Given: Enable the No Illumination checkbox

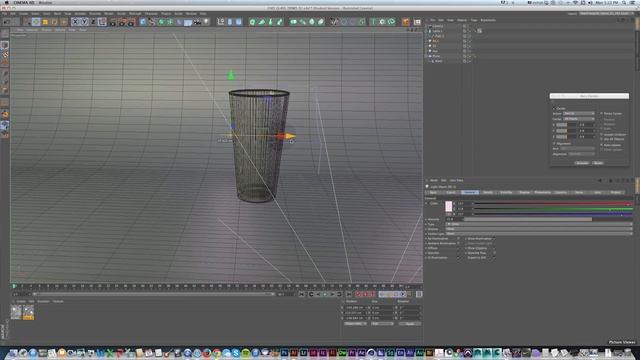Looking at the screenshot, I should (x=459, y=239).
